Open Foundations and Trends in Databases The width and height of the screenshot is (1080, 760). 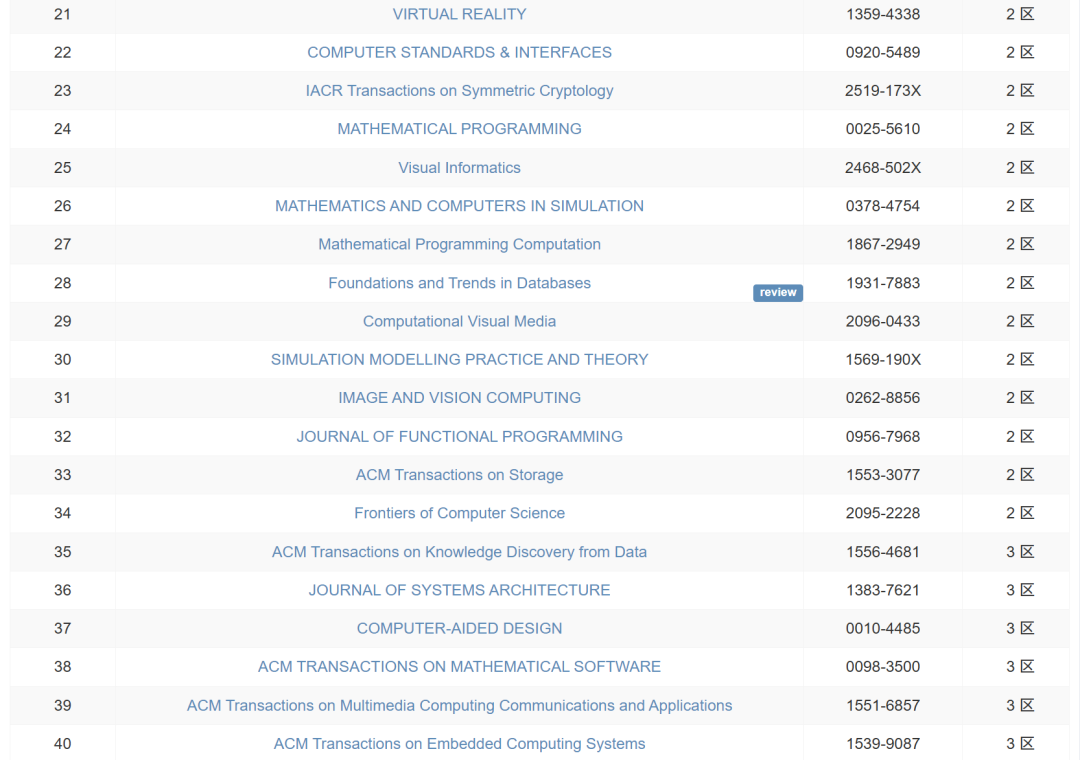[459, 283]
